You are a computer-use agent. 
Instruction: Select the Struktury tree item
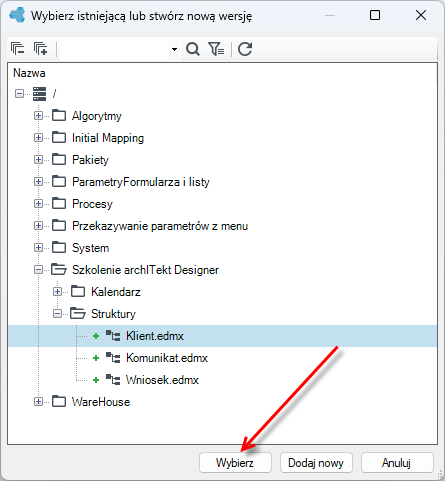tap(113, 314)
